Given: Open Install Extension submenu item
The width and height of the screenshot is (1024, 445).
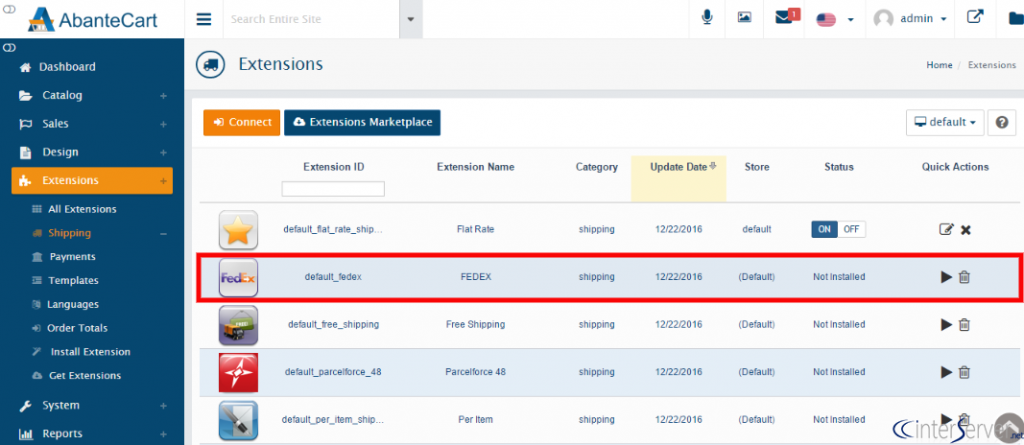Looking at the screenshot, I should pyautogui.click(x=91, y=352).
